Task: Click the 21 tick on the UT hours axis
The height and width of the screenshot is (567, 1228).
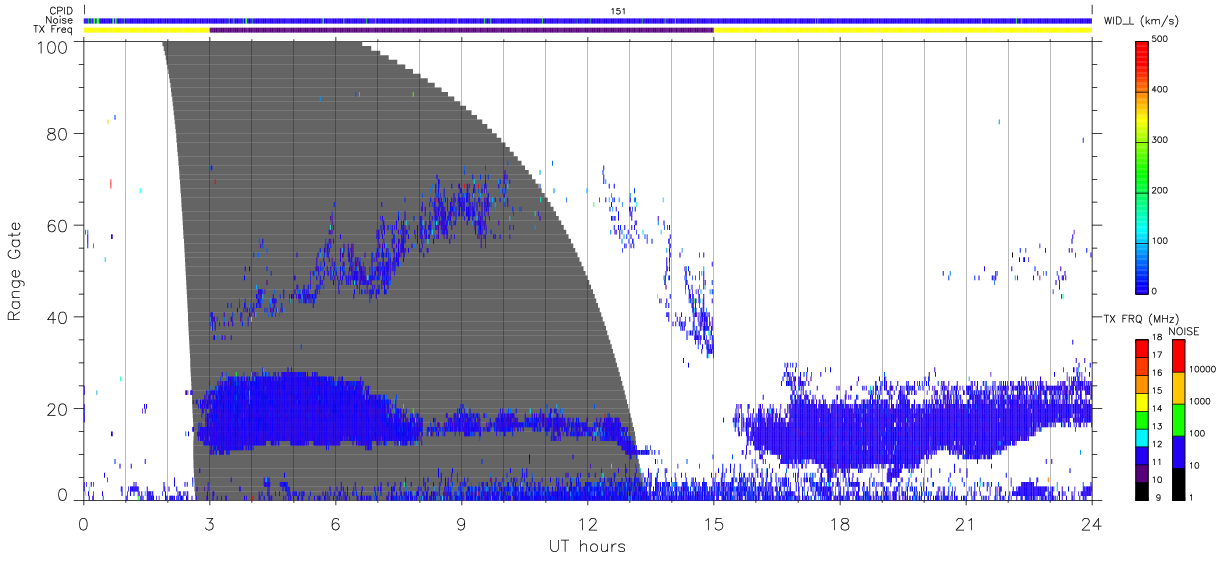Action: pos(965,524)
